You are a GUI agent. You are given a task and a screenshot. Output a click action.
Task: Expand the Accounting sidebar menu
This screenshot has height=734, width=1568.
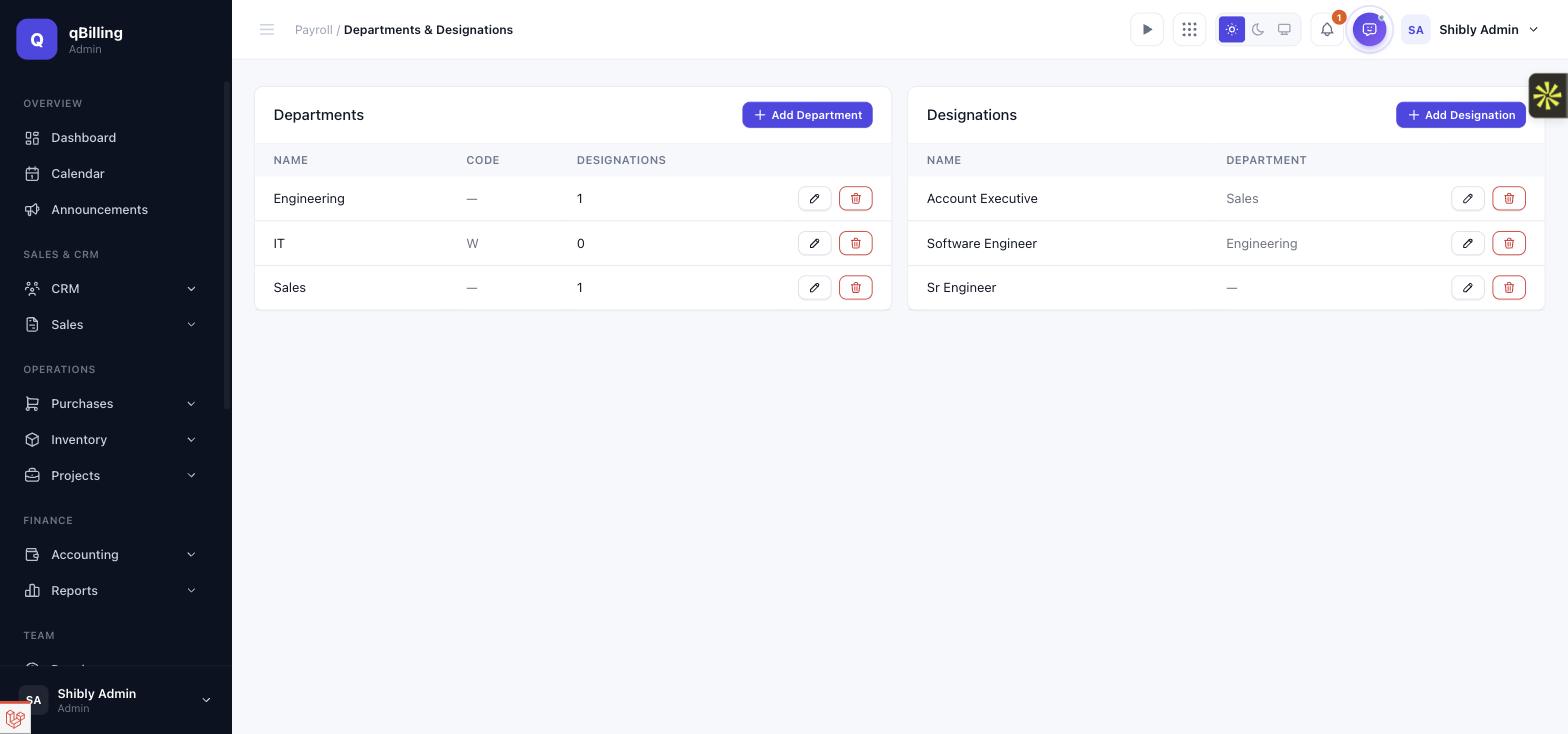111,555
